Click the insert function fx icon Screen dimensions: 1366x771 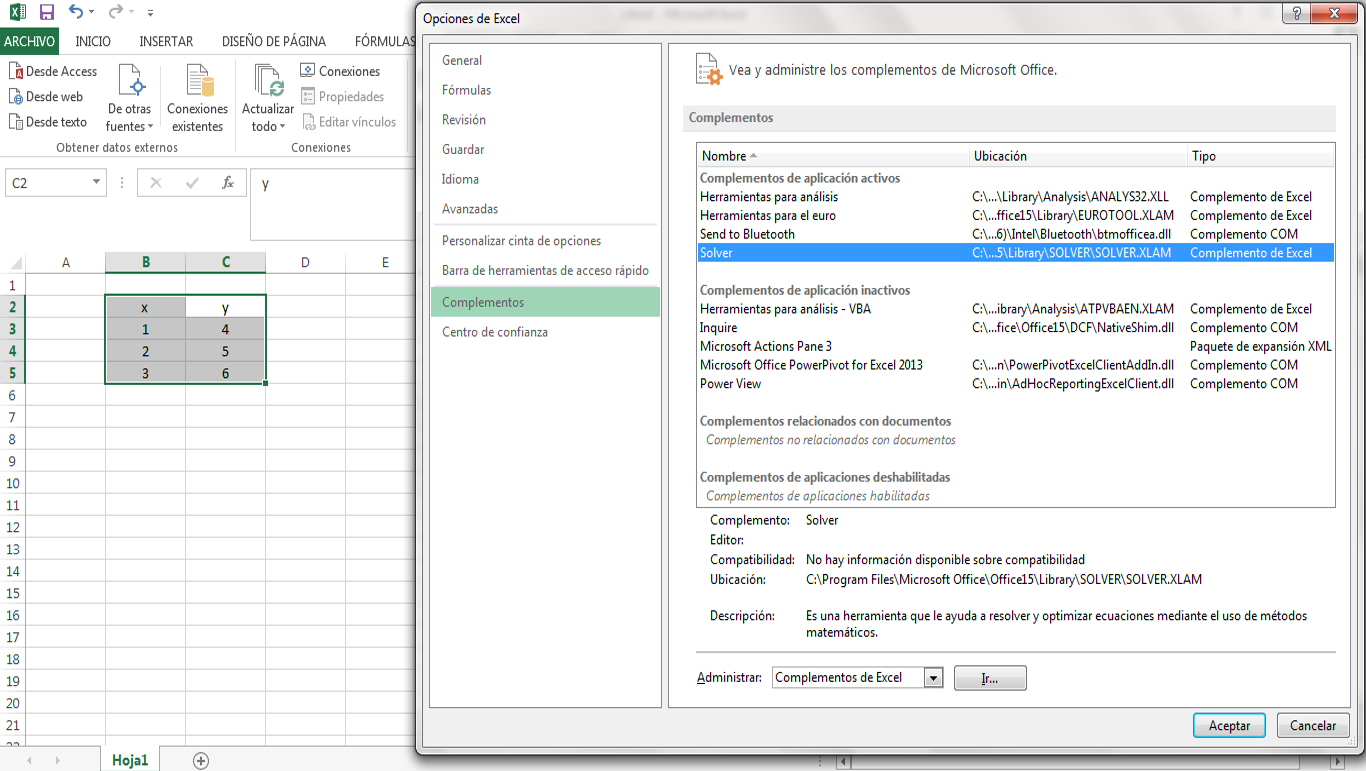pos(228,183)
